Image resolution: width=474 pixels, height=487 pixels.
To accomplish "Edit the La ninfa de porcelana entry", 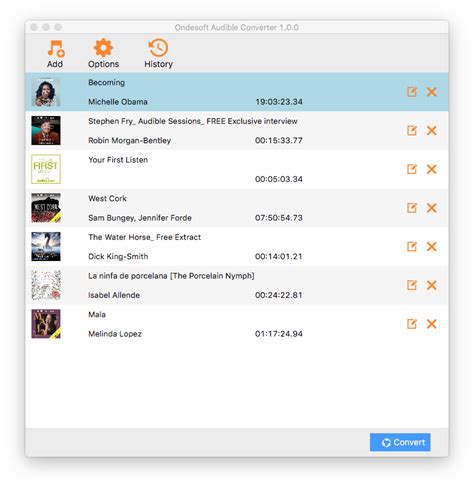I will (412, 285).
